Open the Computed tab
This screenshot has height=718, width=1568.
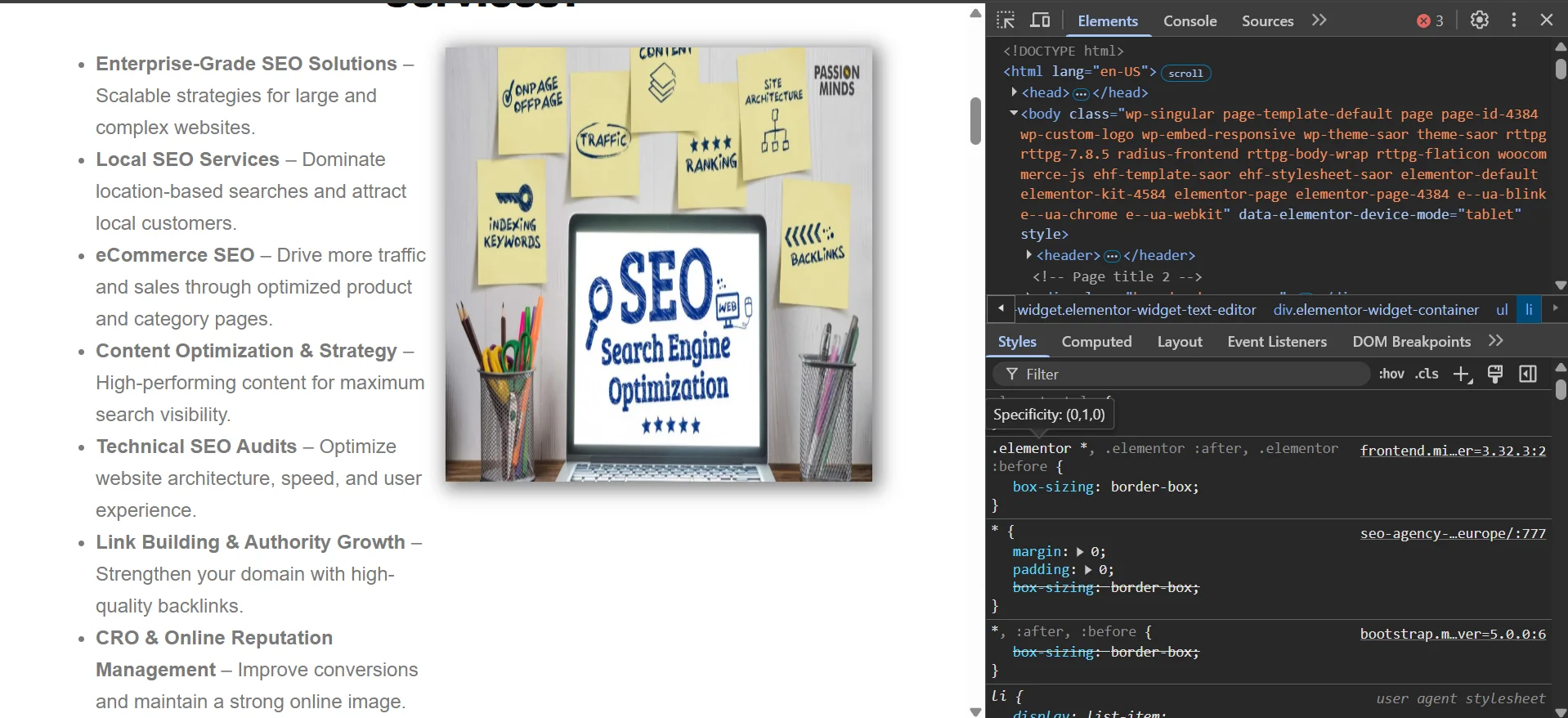tap(1096, 342)
